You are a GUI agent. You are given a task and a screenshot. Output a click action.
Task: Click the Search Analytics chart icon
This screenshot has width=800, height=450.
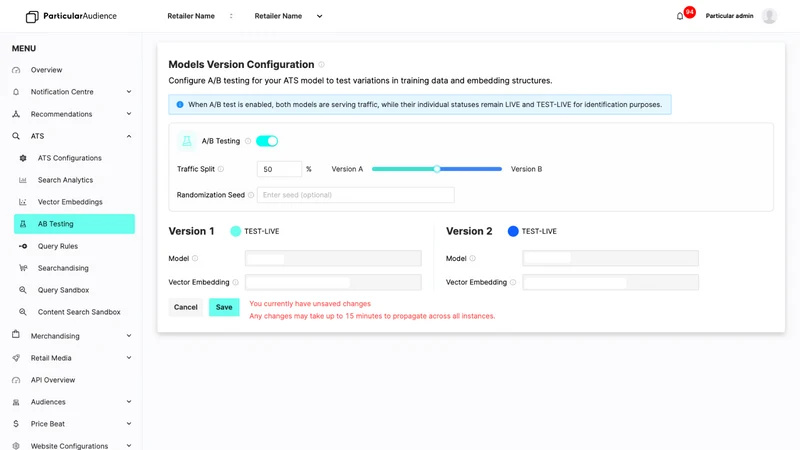click(23, 180)
